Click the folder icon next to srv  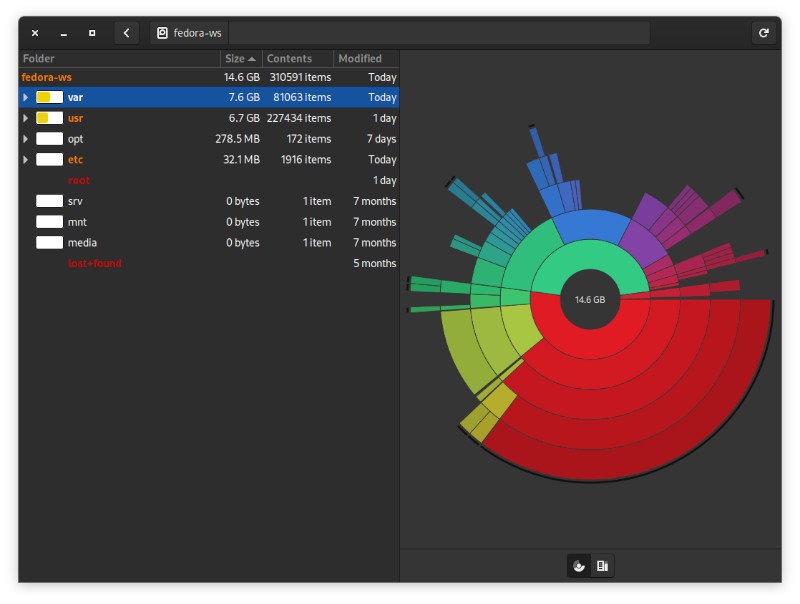click(x=47, y=201)
